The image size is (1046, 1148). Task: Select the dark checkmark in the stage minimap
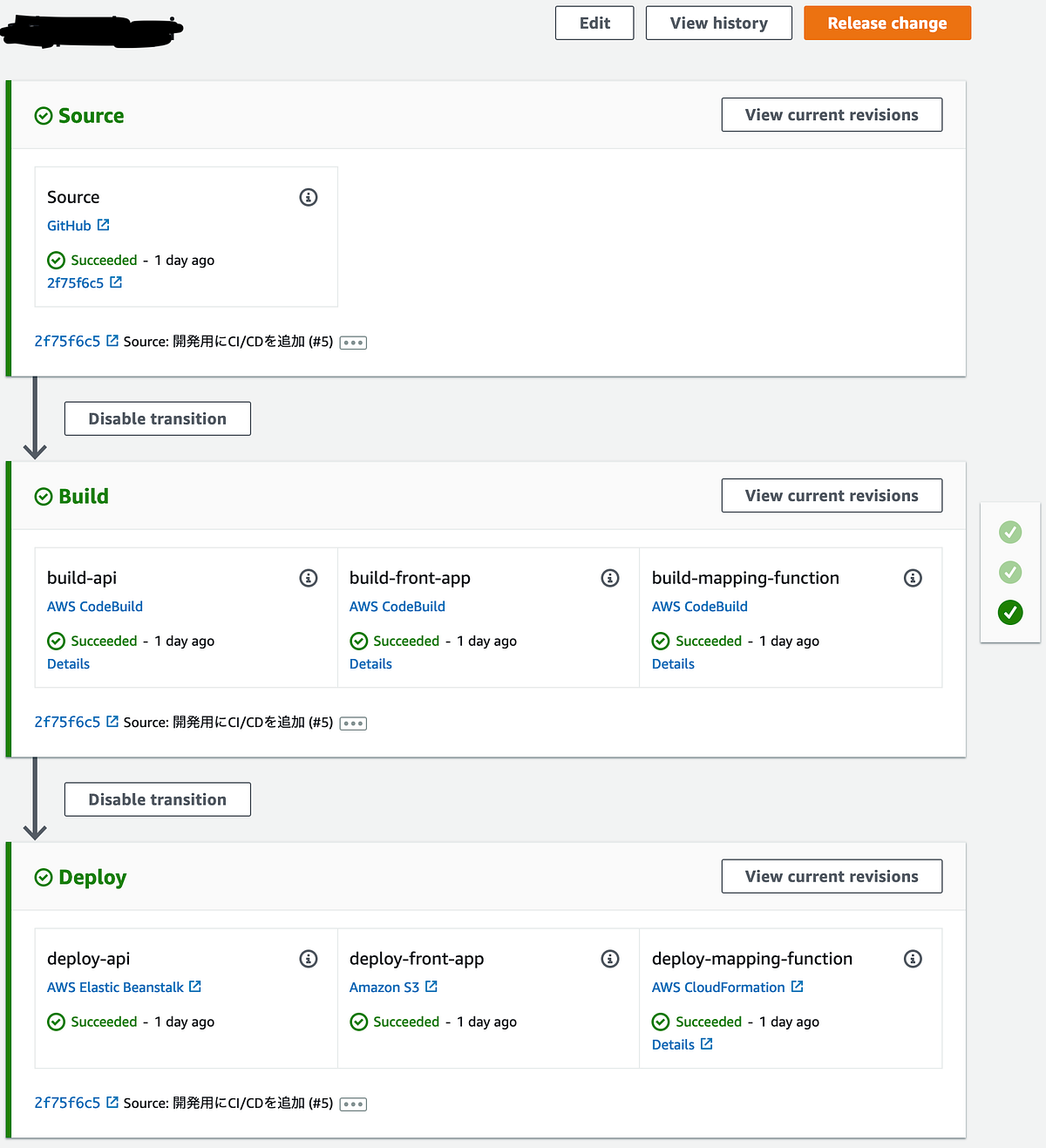pyautogui.click(x=1009, y=612)
